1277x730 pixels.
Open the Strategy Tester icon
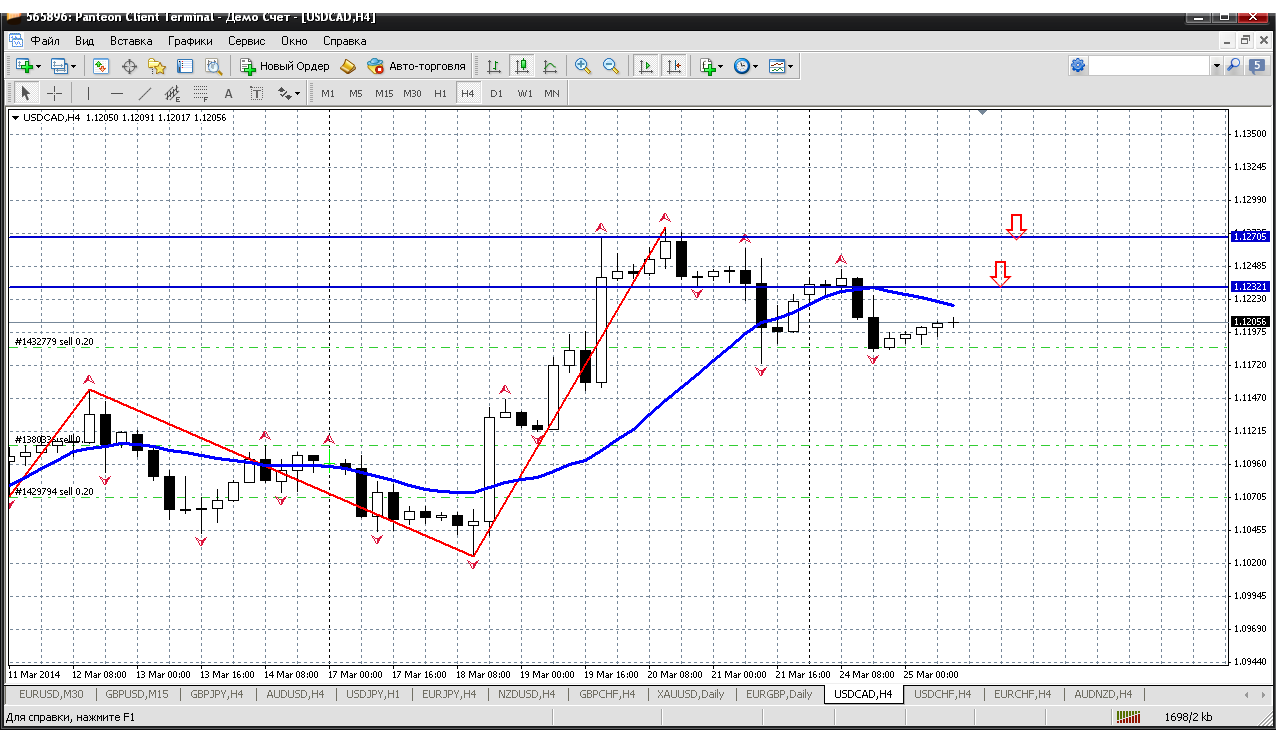pos(213,66)
